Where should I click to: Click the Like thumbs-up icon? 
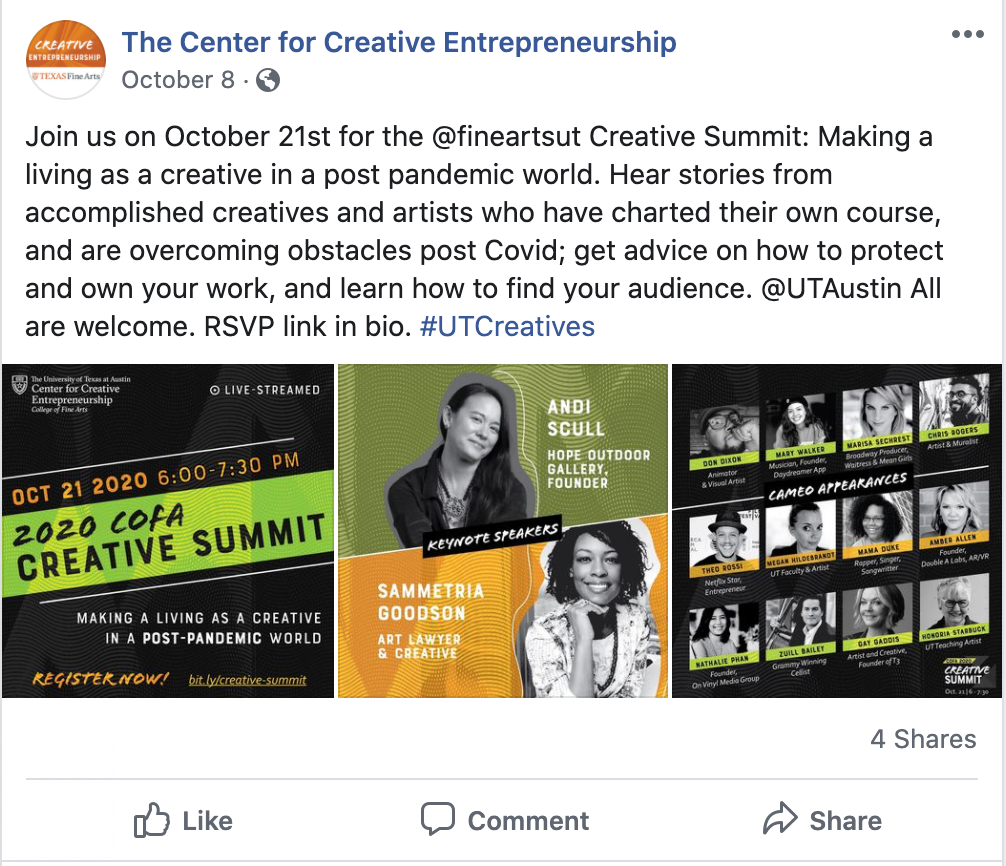(x=151, y=820)
